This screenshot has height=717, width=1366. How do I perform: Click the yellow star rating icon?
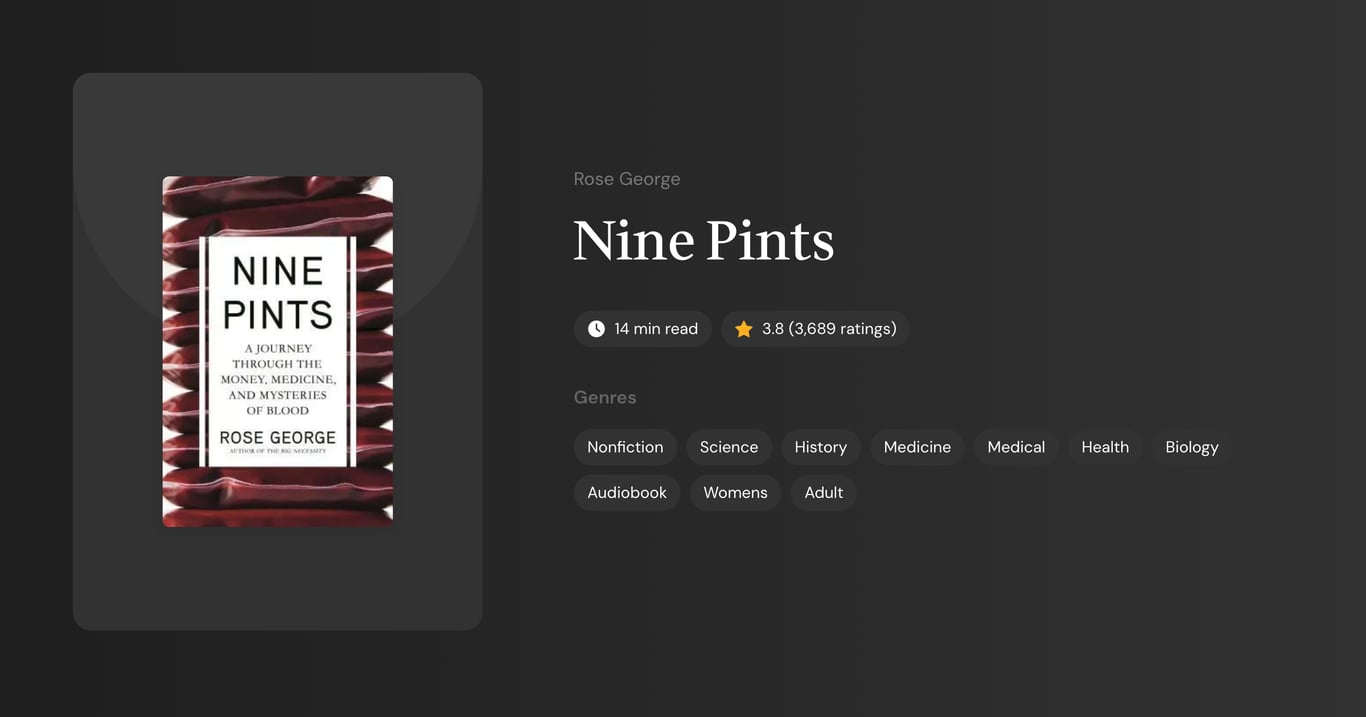point(743,329)
